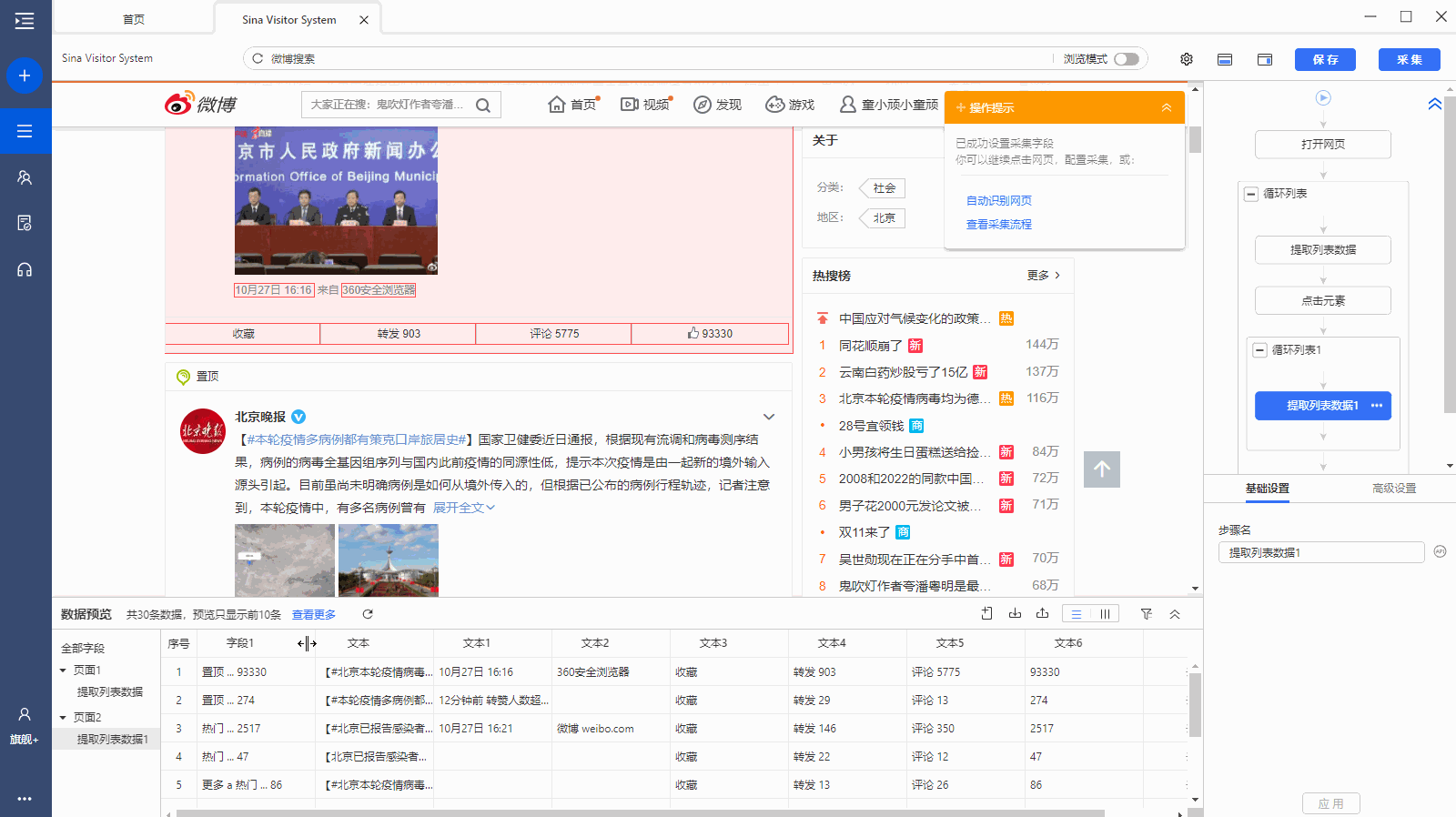Click the export data icon in preview toolbar

(x=1042, y=614)
